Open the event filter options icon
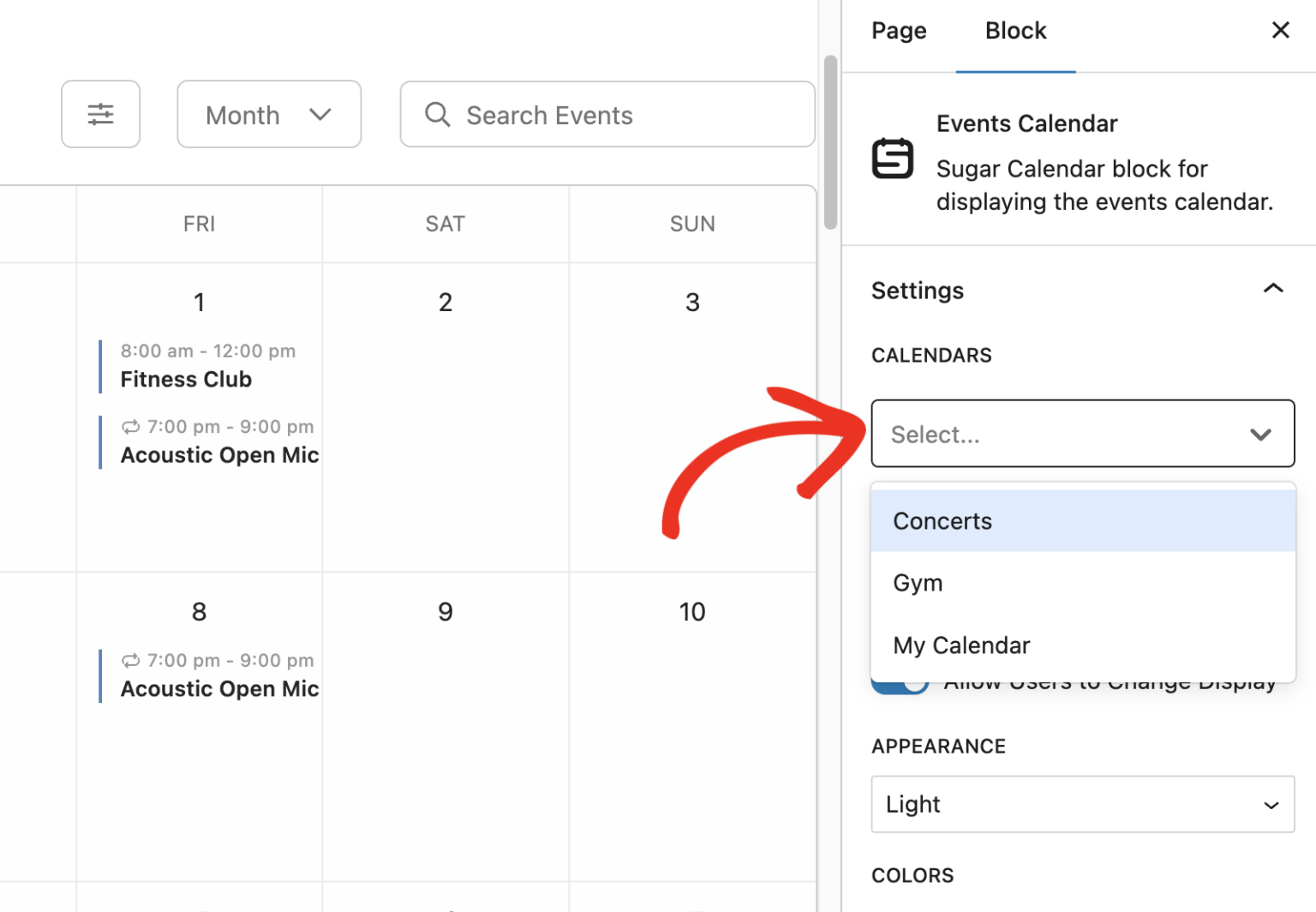 100,114
